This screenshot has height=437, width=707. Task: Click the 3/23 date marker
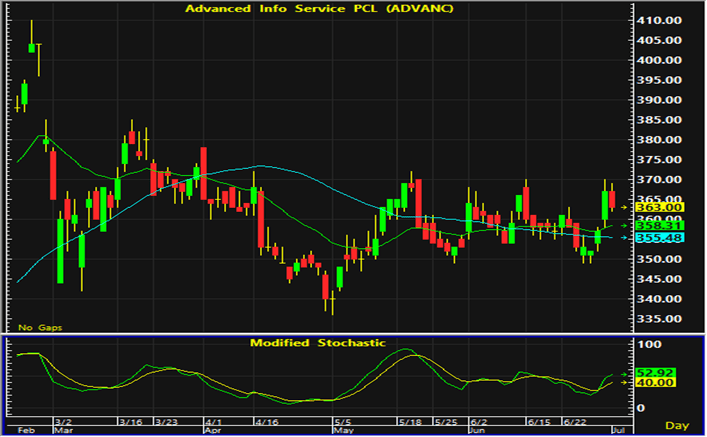(x=166, y=422)
